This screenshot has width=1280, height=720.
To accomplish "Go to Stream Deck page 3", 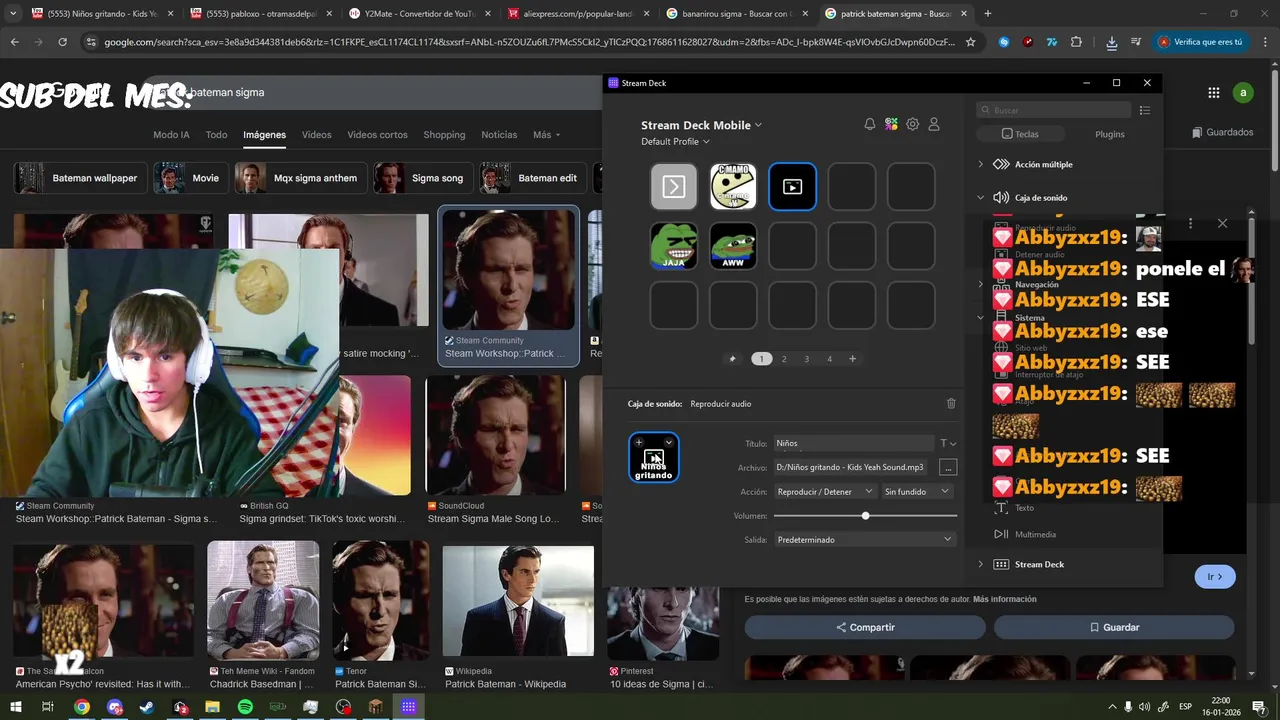I will (807, 359).
